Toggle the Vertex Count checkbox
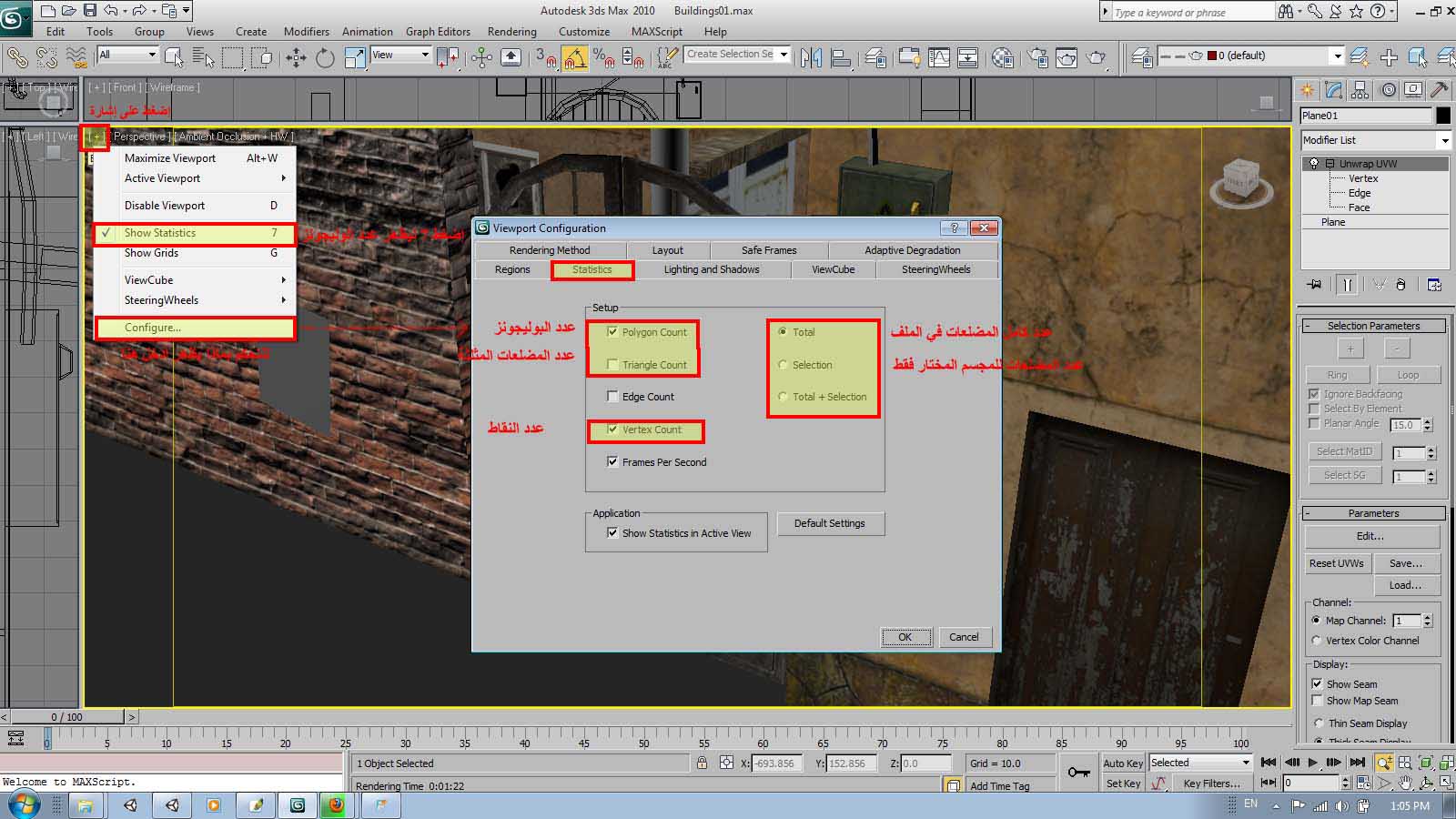 click(612, 430)
